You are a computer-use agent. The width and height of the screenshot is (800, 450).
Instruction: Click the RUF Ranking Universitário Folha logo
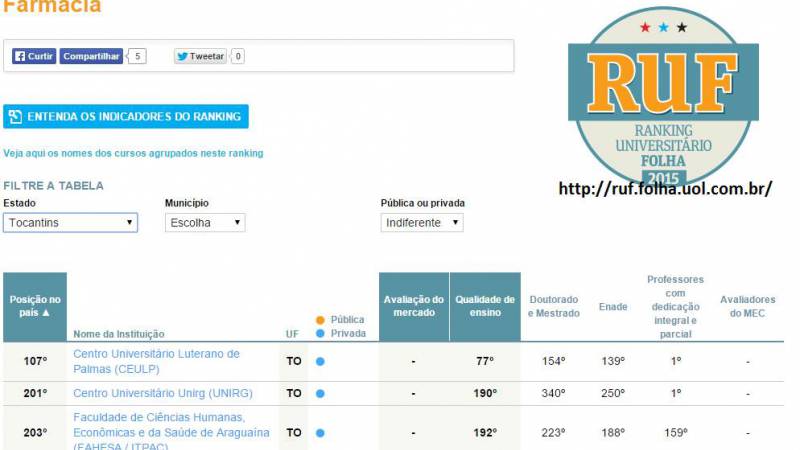[x=663, y=100]
